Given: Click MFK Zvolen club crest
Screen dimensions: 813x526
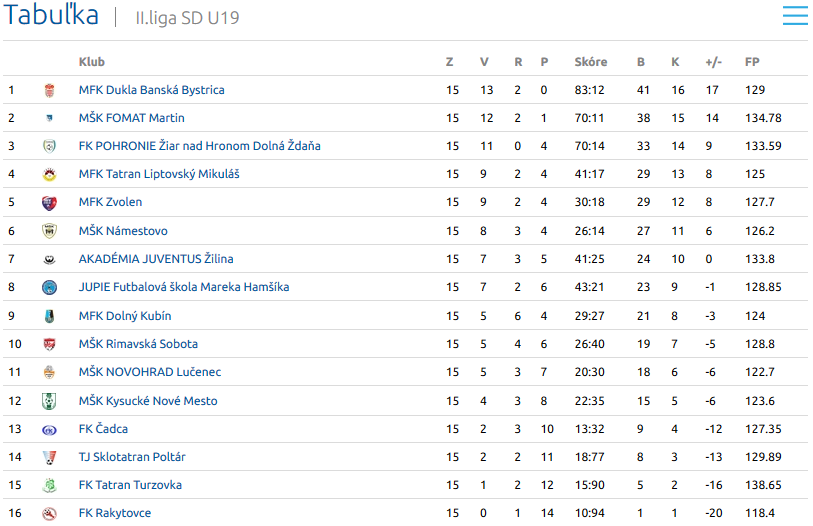Looking at the screenshot, I should click(49, 202).
